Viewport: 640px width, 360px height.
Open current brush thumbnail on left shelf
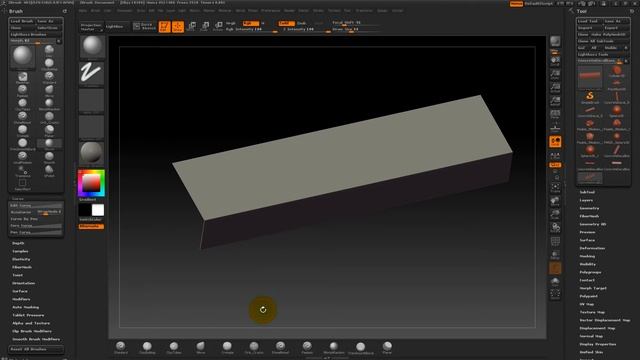tap(92, 46)
